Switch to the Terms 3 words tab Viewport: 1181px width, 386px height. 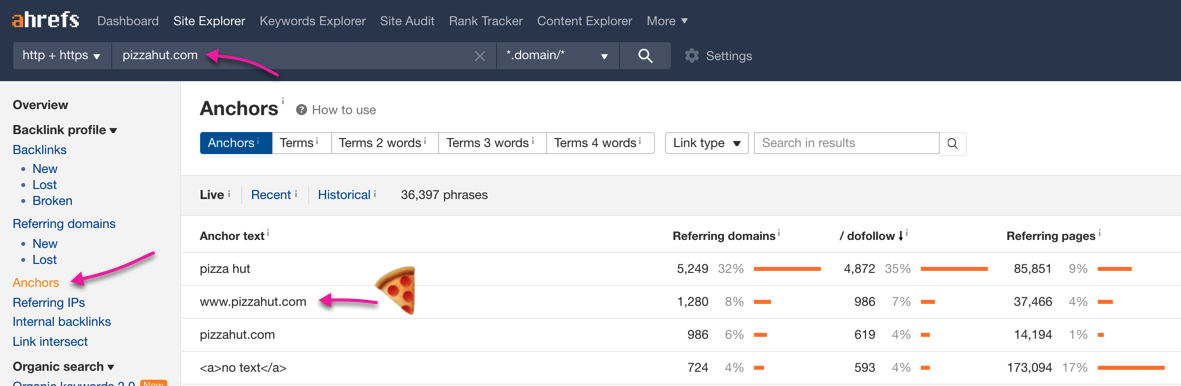[492, 143]
